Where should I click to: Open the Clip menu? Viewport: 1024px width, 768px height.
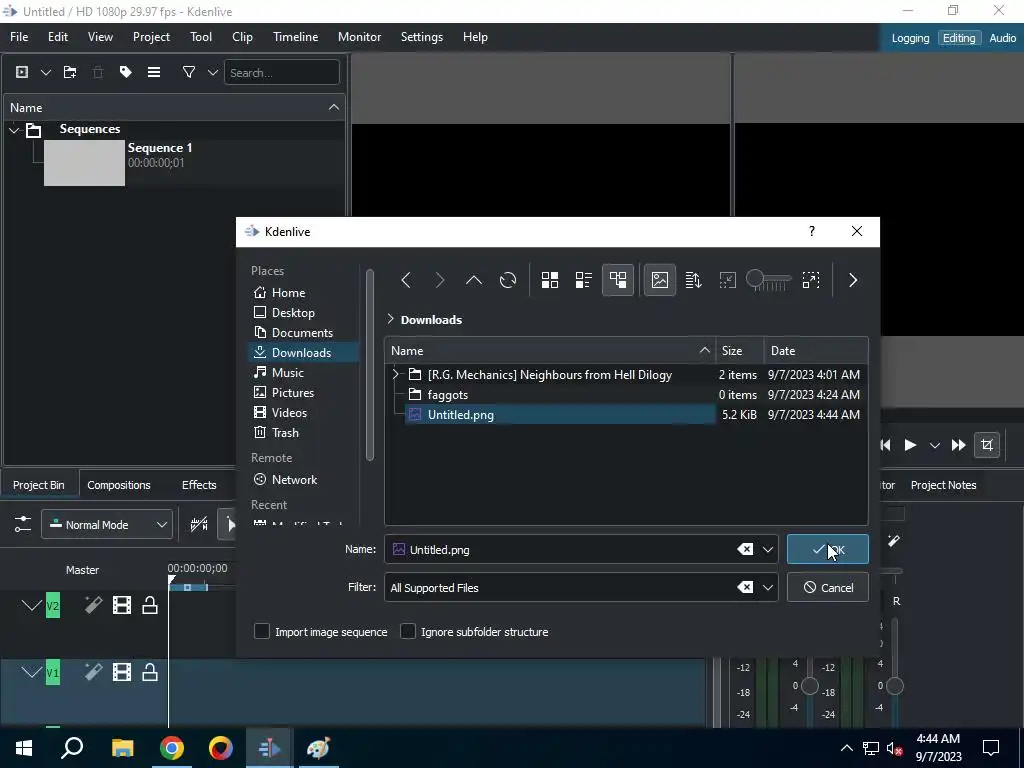pos(242,37)
